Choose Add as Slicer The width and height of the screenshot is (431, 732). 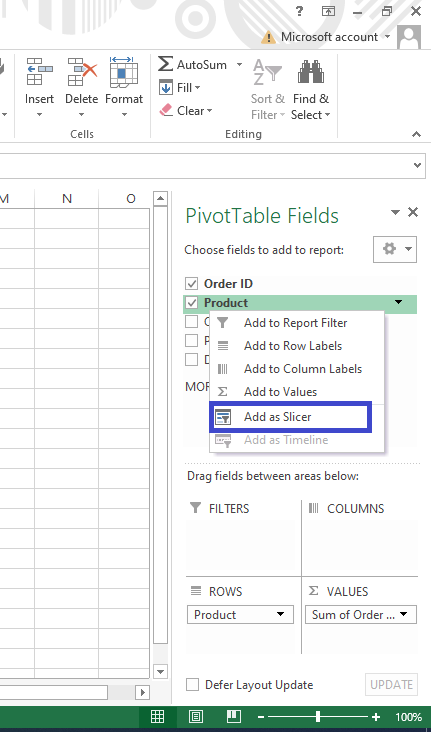pos(290,416)
